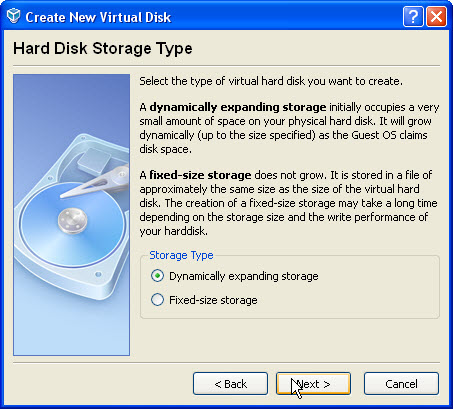Click the Hard Disk Storage Type heading
The height and width of the screenshot is (409, 453).
click(103, 49)
